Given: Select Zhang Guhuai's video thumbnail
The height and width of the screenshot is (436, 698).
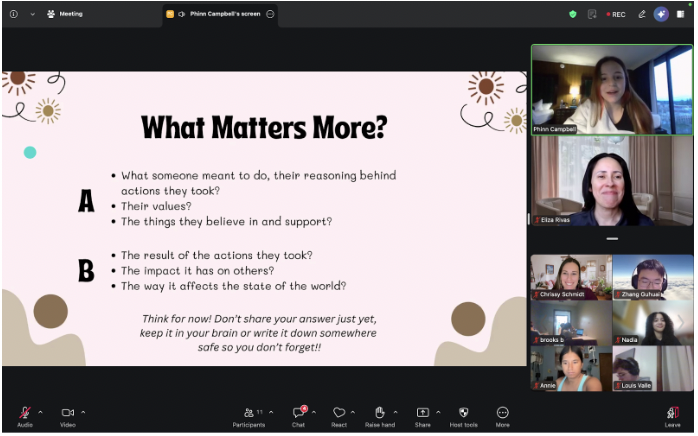Looking at the screenshot, I should pyautogui.click(x=653, y=277).
